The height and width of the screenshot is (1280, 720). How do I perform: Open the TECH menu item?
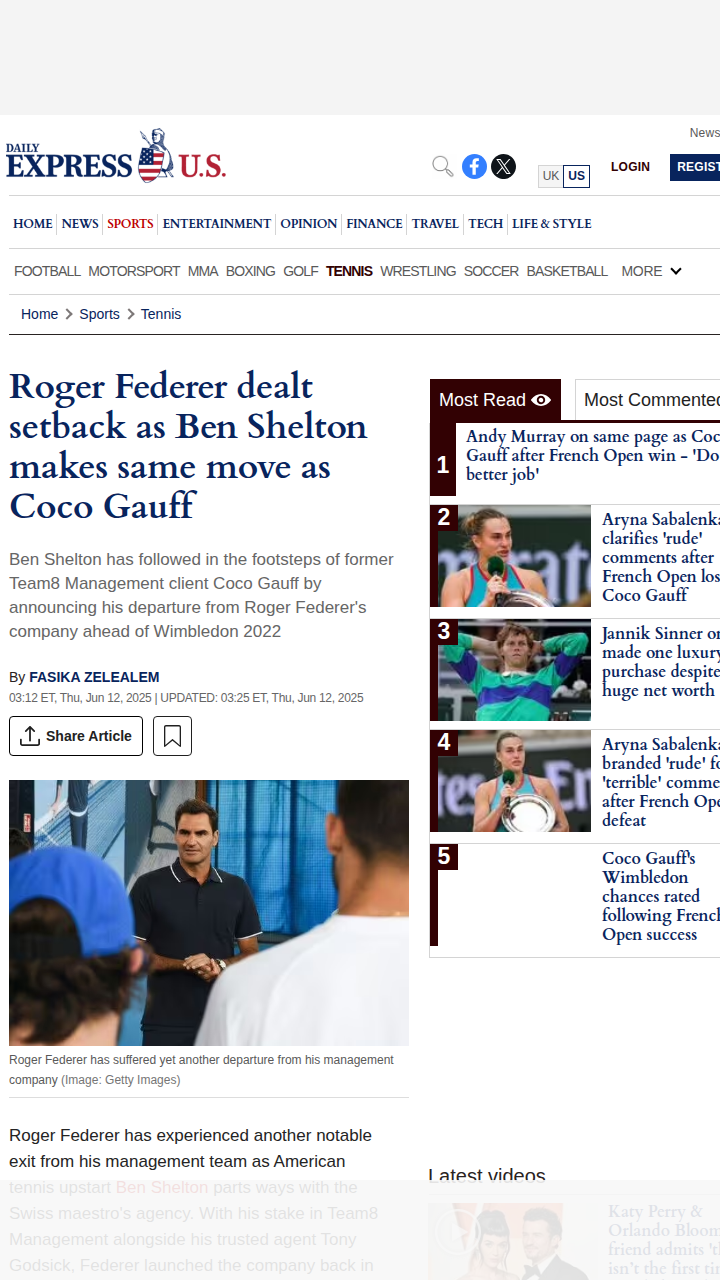[x=486, y=224]
